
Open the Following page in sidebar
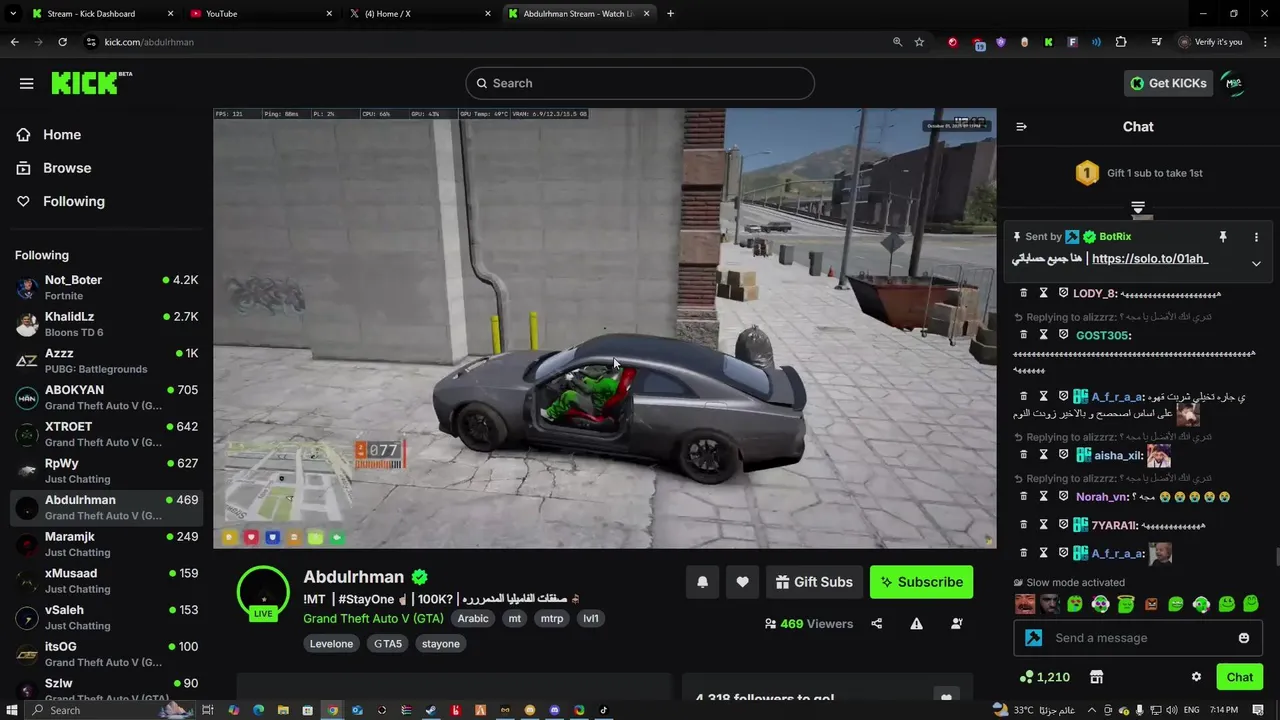tap(73, 201)
